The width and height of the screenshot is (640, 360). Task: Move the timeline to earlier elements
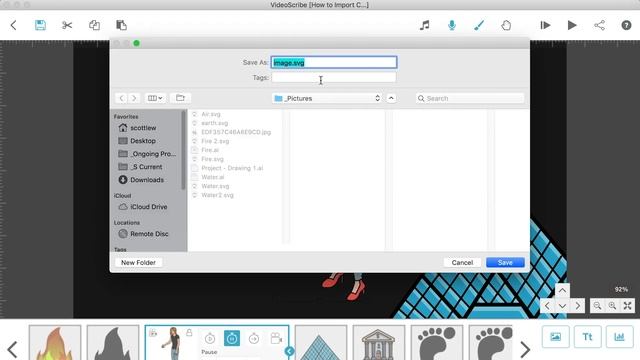pos(12,349)
